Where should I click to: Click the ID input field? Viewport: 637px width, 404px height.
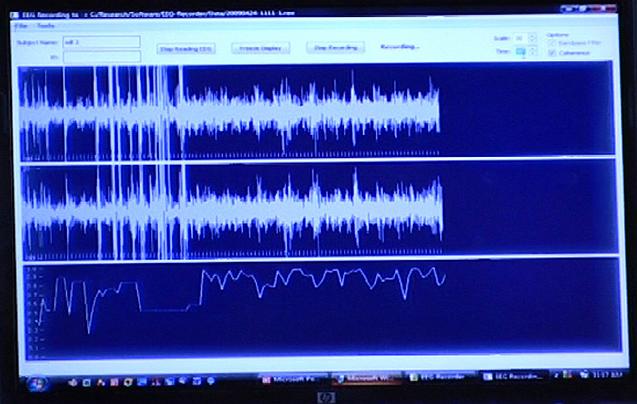point(102,57)
